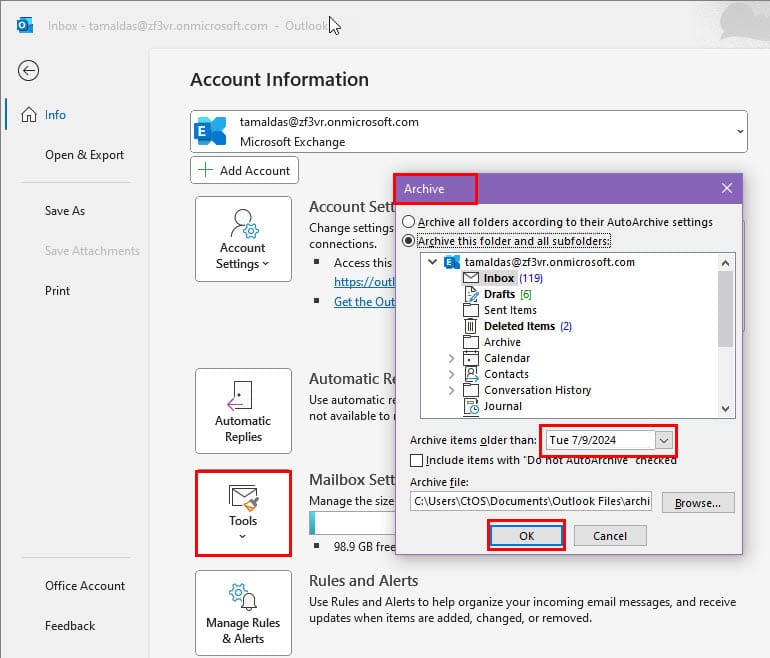Screen dimensions: 770x658
Task: Go to Office Account page
Action: [85, 586]
